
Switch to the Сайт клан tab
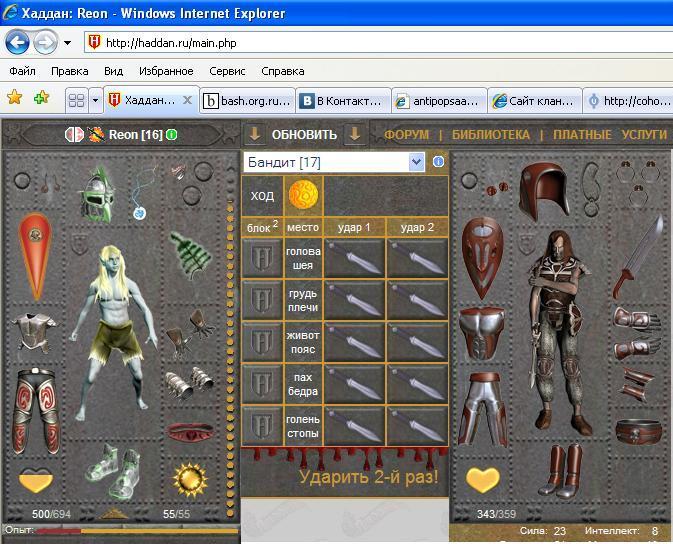[535, 101]
